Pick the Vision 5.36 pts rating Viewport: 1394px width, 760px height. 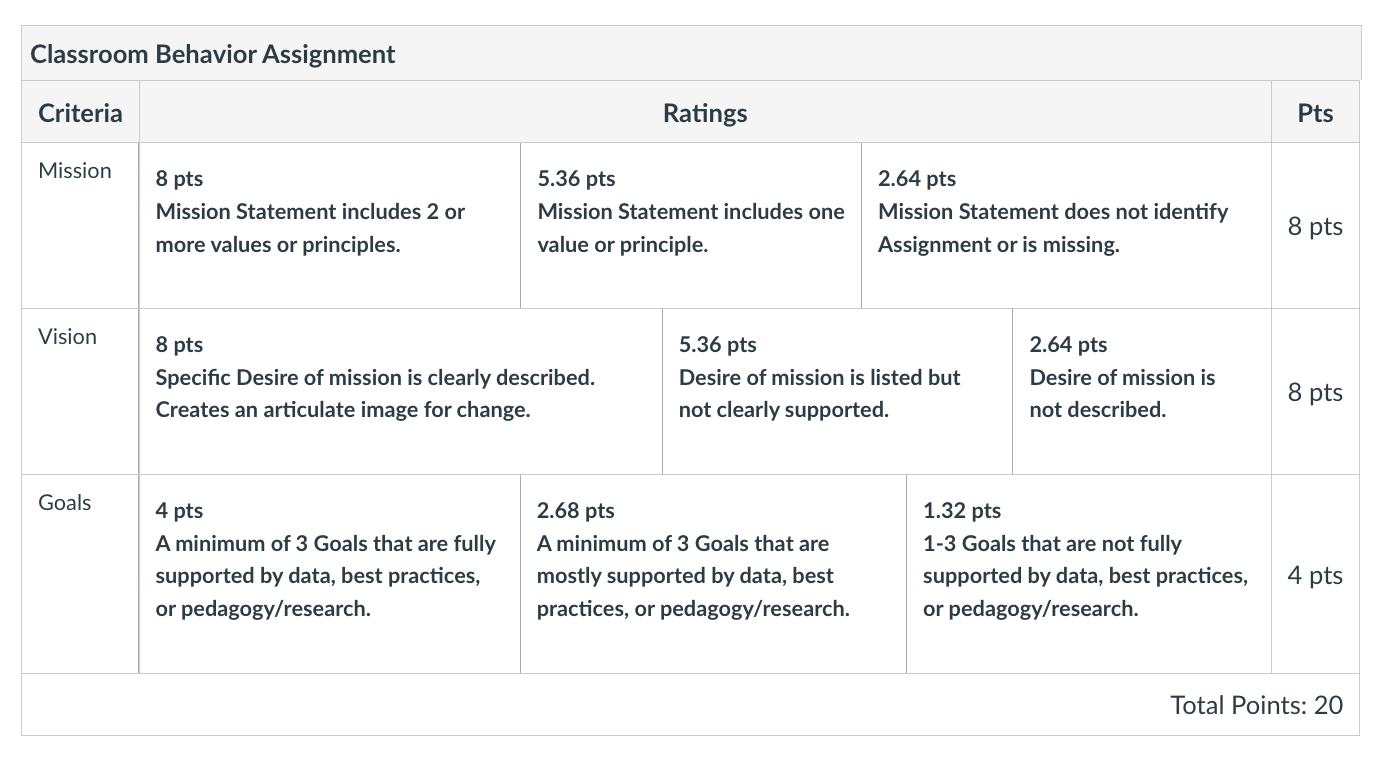(x=837, y=391)
